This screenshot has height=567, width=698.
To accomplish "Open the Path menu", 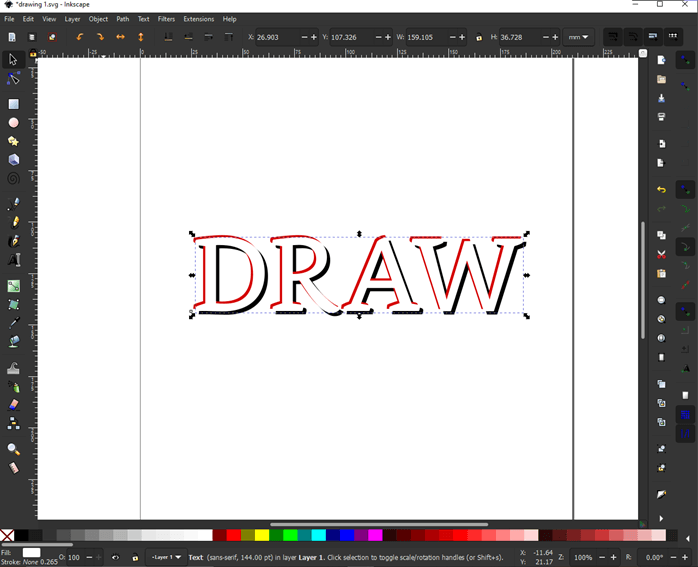I will (122, 19).
